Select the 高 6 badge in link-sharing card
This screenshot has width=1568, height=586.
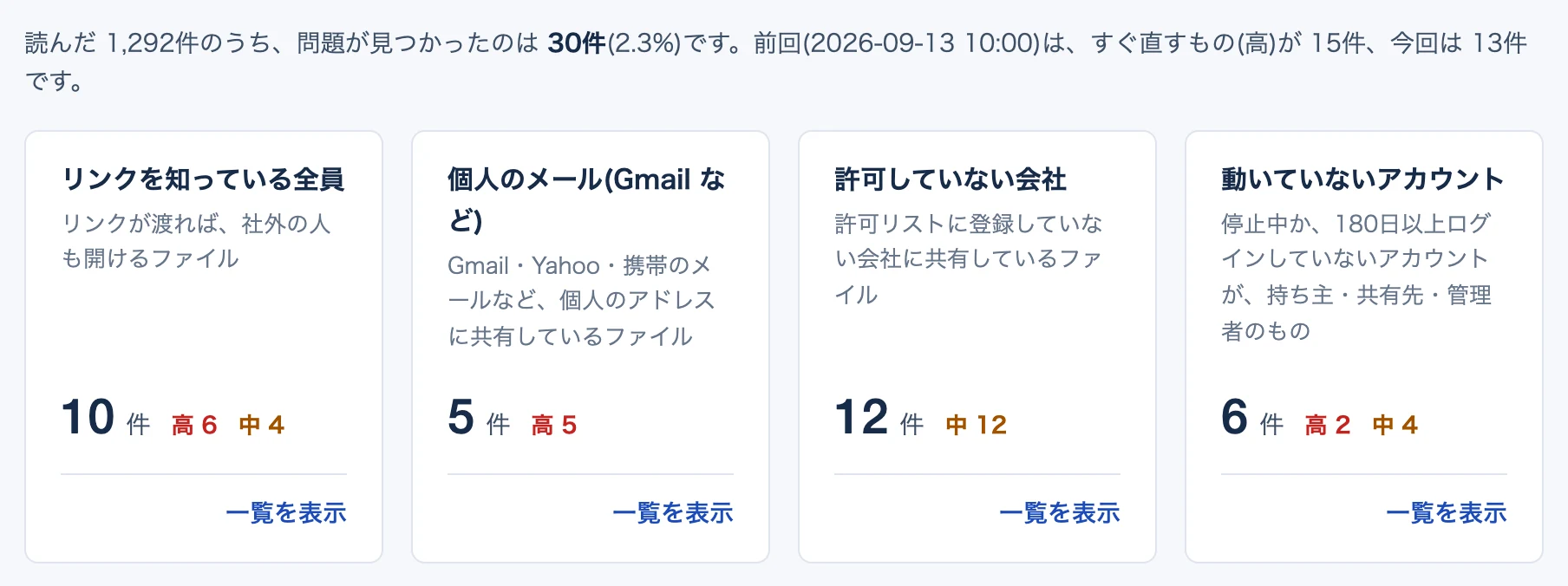194,425
